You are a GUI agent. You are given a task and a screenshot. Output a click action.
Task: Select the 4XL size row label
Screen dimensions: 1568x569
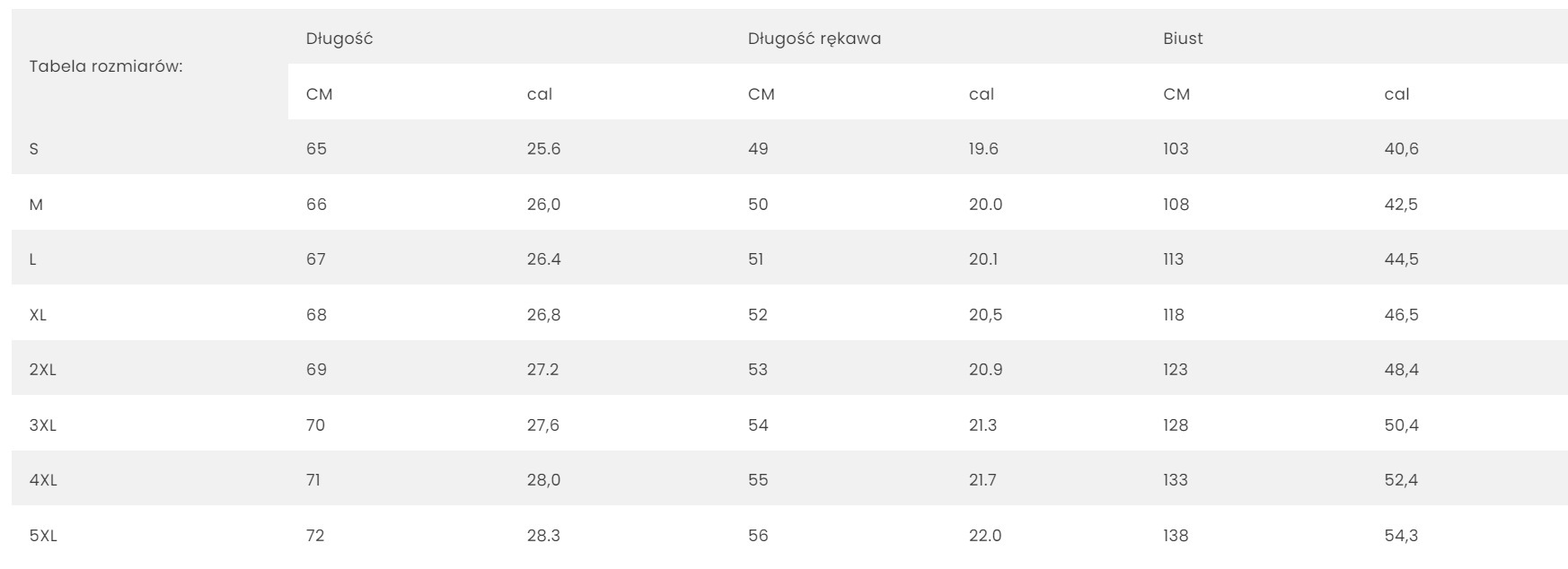coord(43,480)
